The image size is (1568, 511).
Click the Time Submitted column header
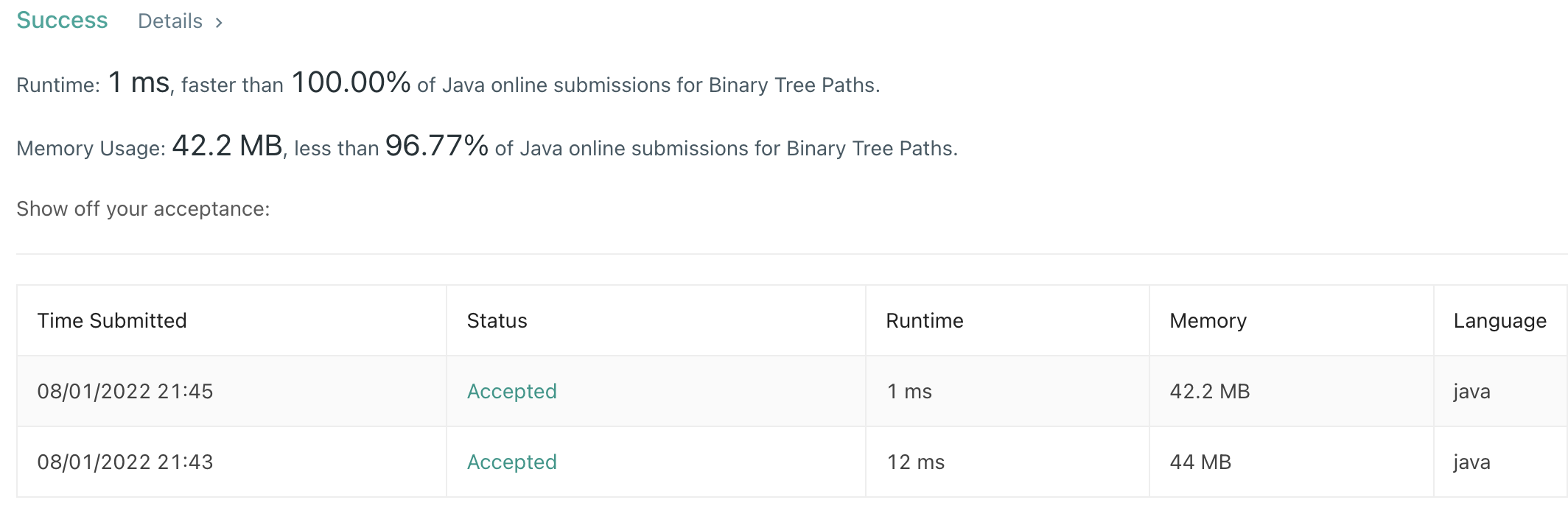[112, 320]
